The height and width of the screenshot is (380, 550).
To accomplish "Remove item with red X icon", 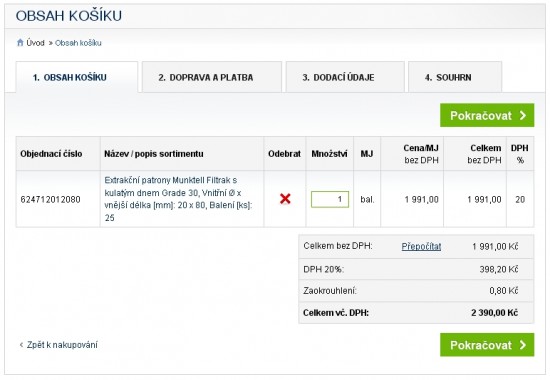I will pos(285,199).
